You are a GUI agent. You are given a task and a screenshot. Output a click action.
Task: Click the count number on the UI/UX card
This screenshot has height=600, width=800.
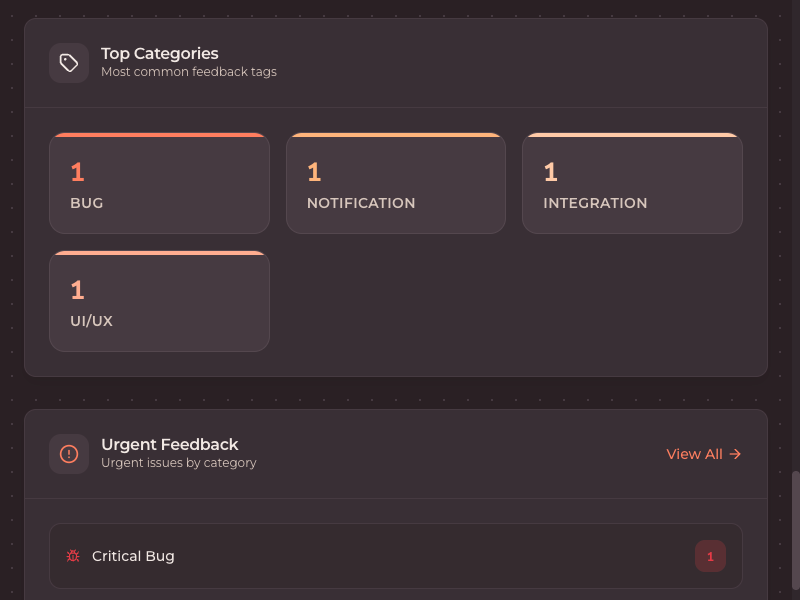click(78, 289)
